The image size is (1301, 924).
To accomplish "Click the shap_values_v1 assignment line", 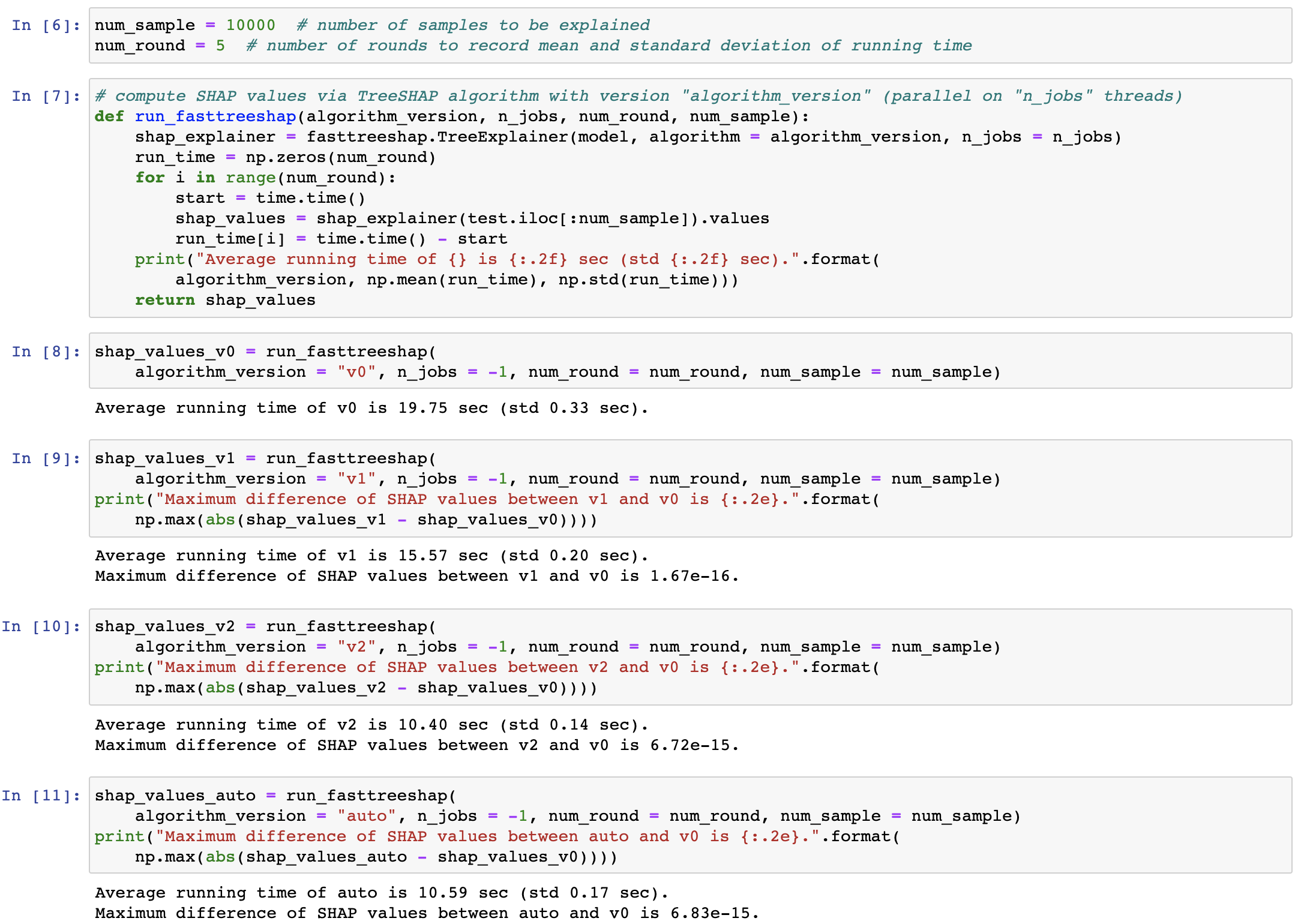I will 265,458.
